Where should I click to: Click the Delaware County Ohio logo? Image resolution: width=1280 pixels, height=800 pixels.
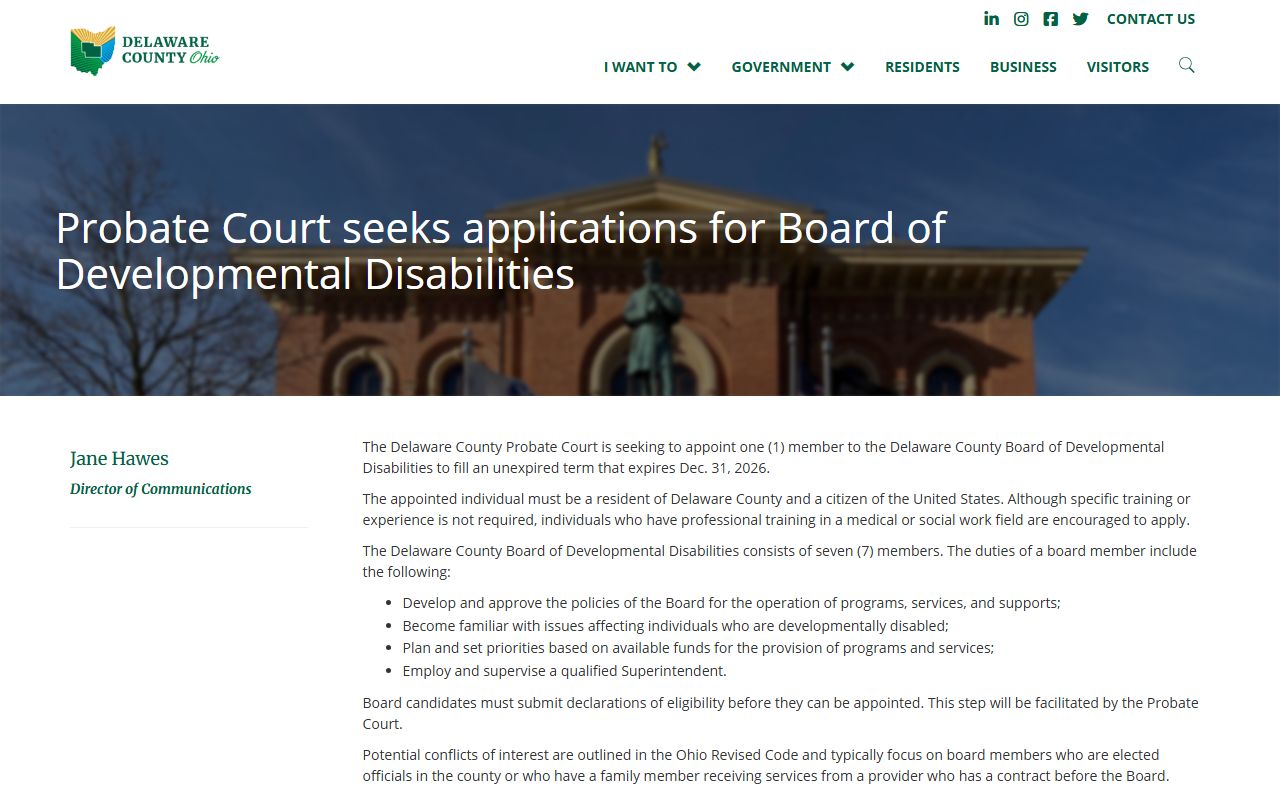click(x=144, y=51)
